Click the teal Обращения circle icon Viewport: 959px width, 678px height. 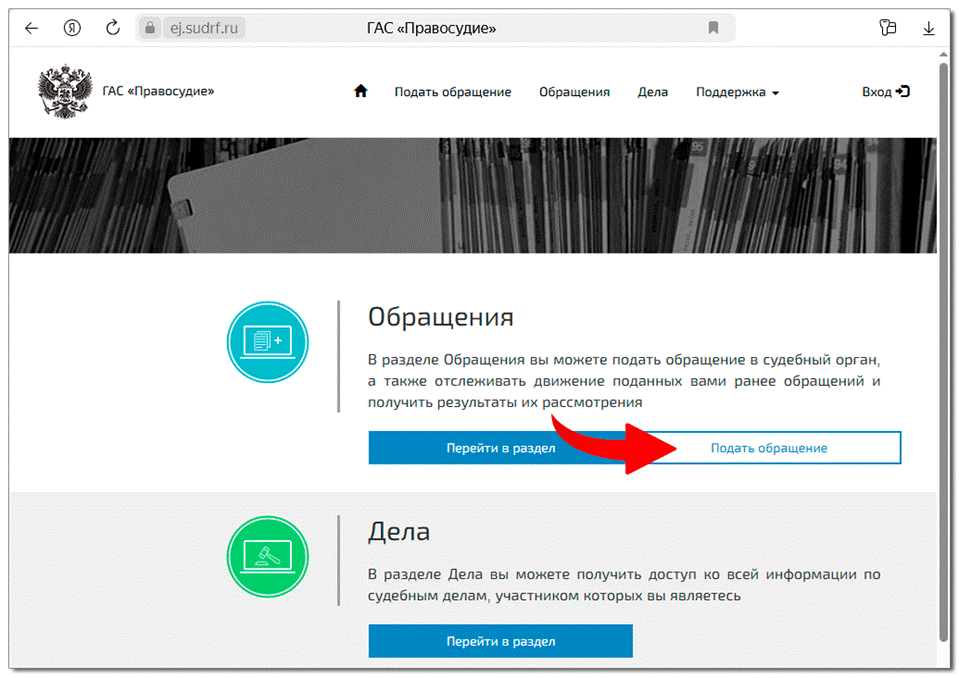[267, 342]
